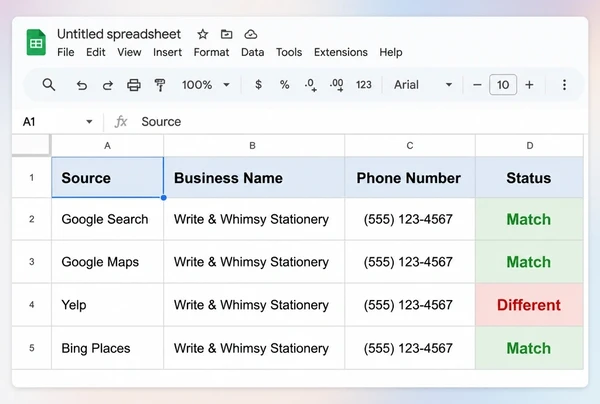The image size is (600, 404).
Task: Click the A1 name box
Action: 29,122
